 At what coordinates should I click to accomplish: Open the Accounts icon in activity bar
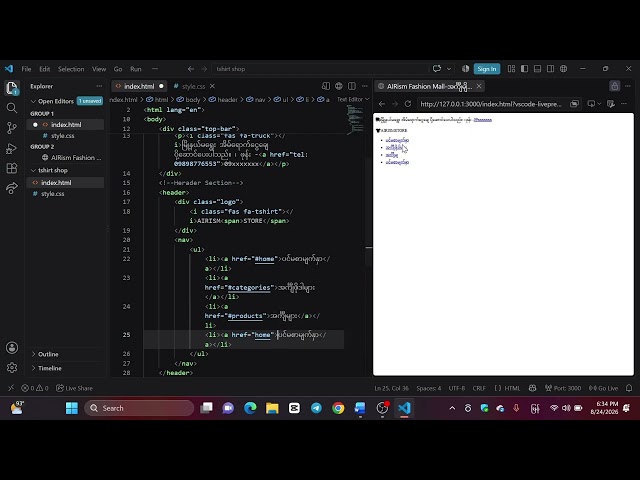pyautogui.click(x=11, y=348)
